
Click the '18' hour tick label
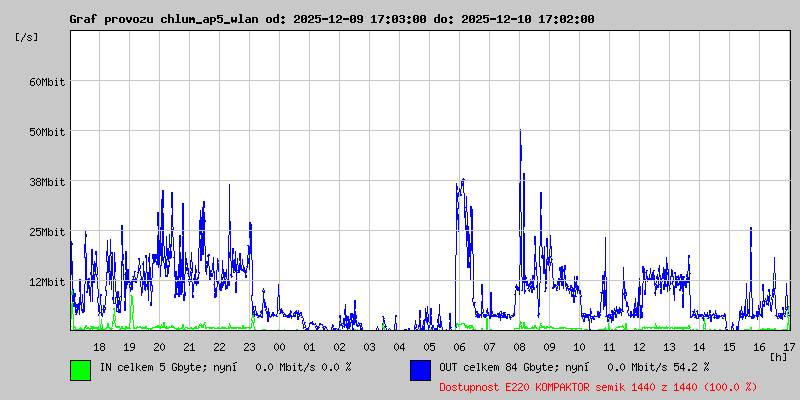[x=99, y=347]
